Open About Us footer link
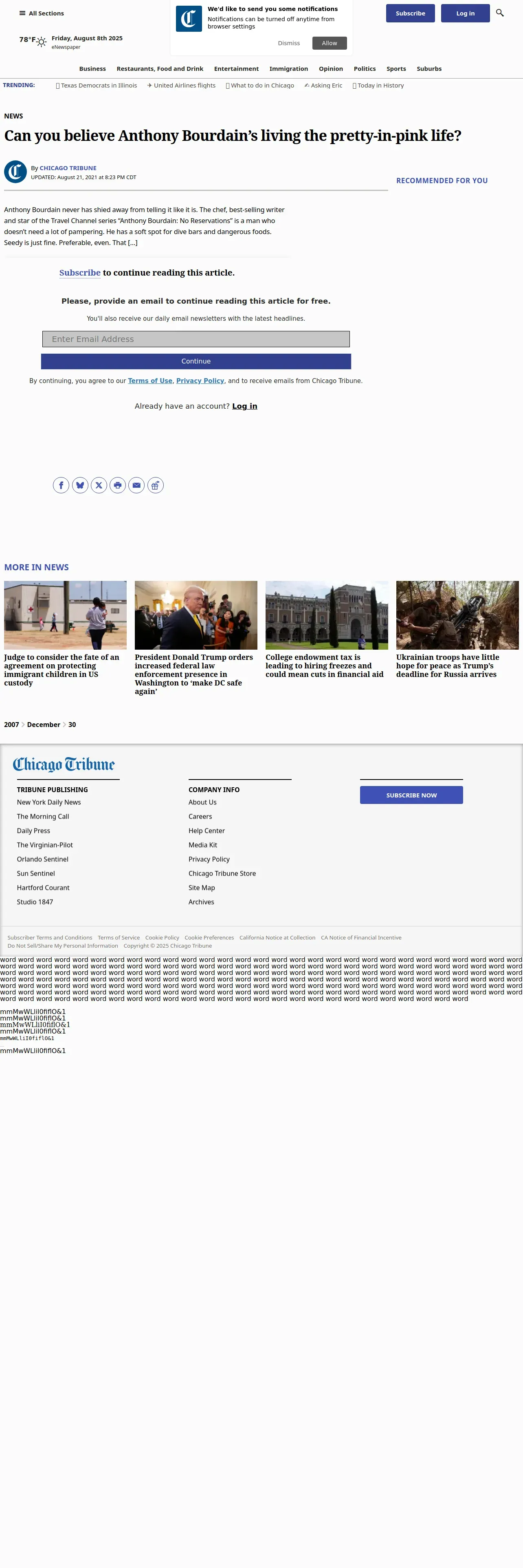Viewport: 523px width, 1568px height. pos(203,802)
